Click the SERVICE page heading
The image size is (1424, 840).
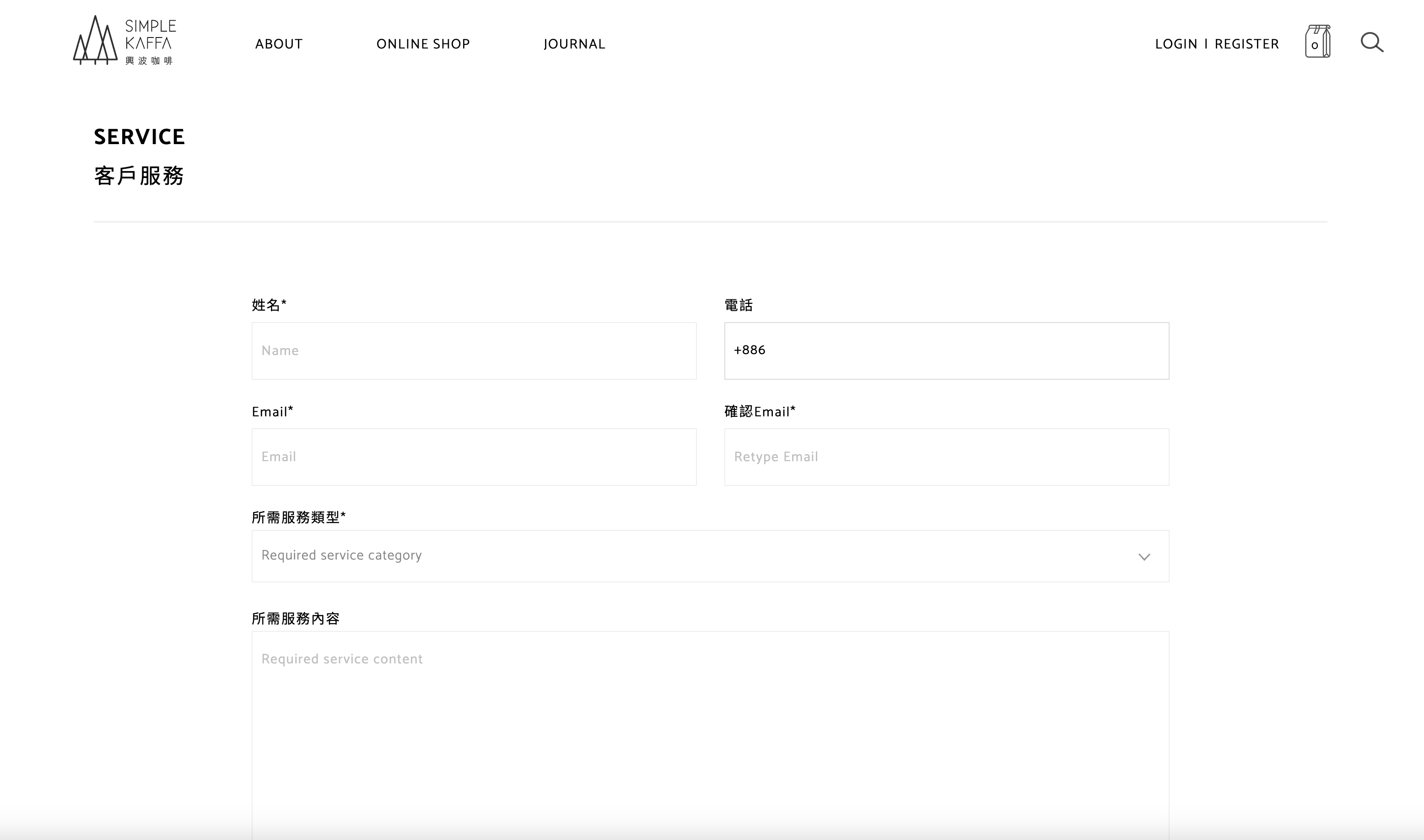139,137
